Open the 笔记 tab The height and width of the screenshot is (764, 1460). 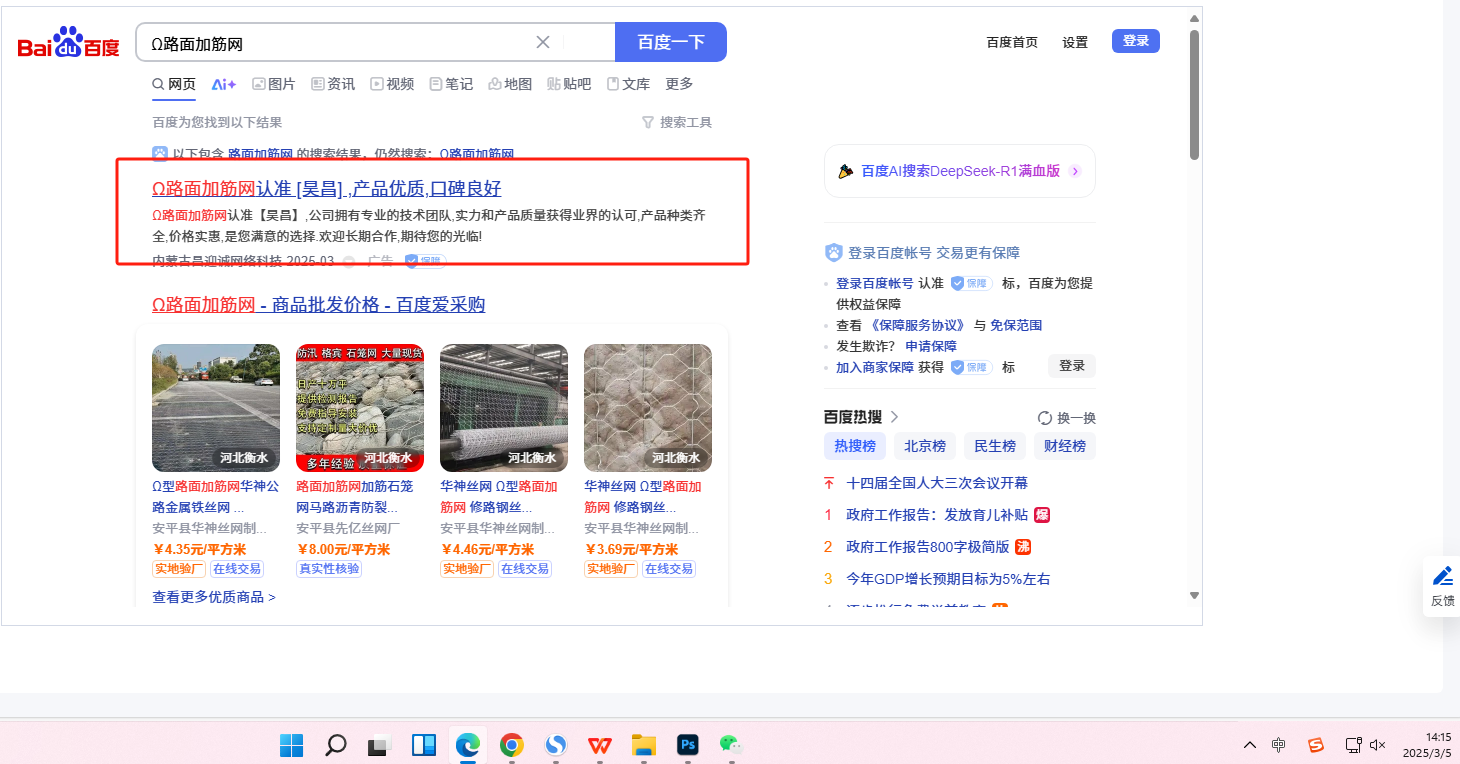(451, 84)
